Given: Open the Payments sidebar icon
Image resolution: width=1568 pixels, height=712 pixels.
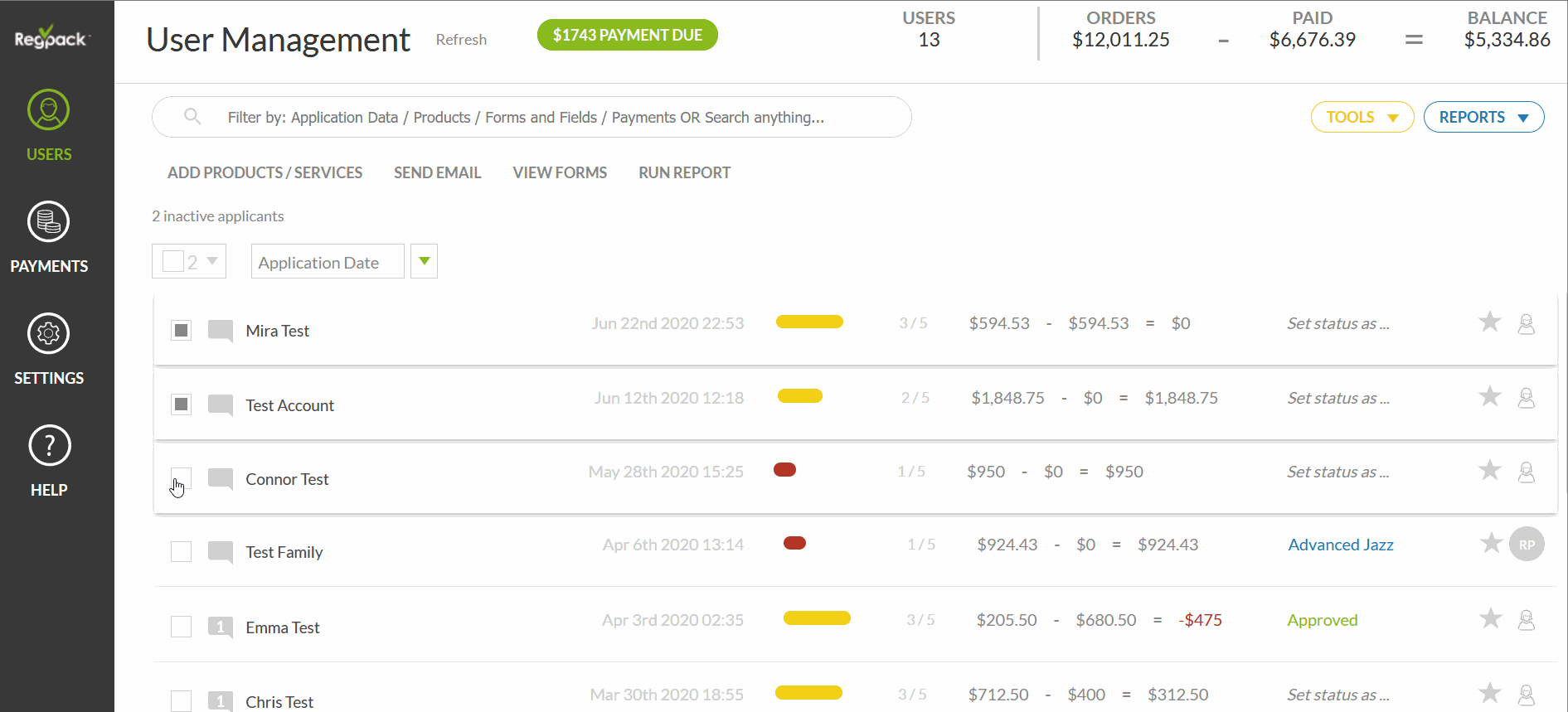Looking at the screenshot, I should (49, 237).
